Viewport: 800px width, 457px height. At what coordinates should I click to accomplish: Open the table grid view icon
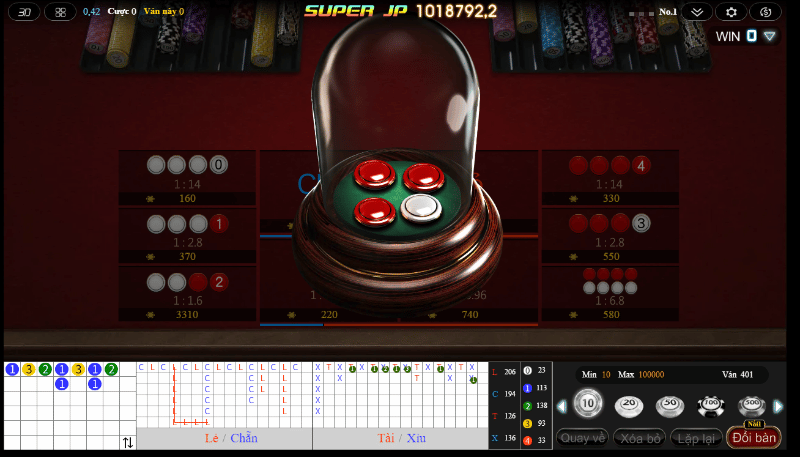[x=60, y=12]
